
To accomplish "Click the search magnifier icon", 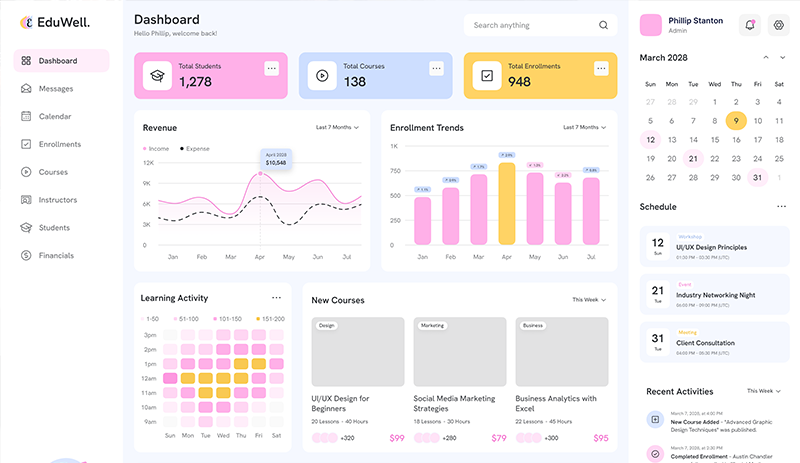I will (x=603, y=25).
